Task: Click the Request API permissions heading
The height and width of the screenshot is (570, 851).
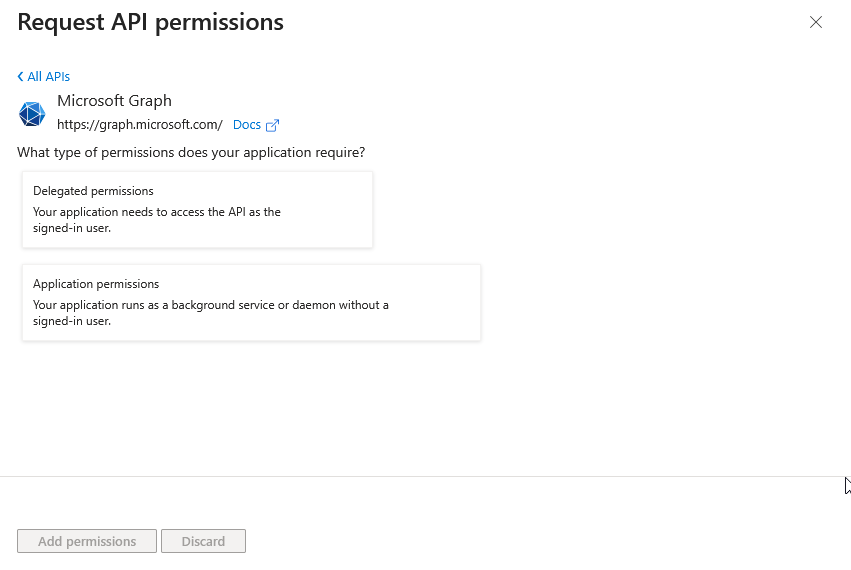Action: pos(151,22)
